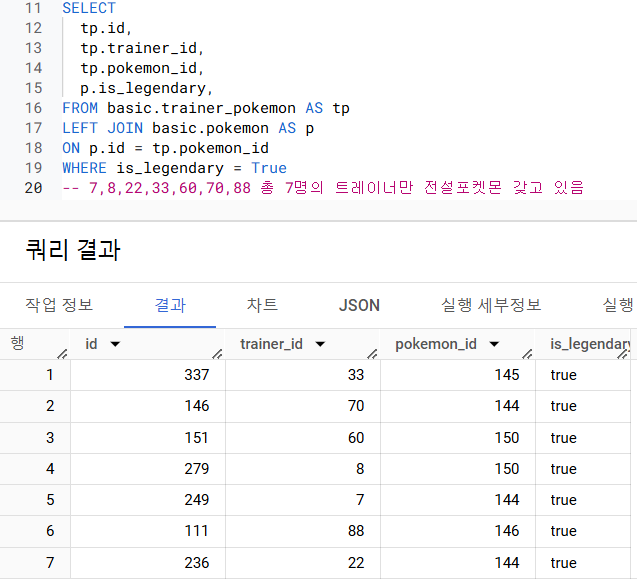Open the trainer_id column dropdown arrow
The width and height of the screenshot is (637, 582).
coord(321,344)
